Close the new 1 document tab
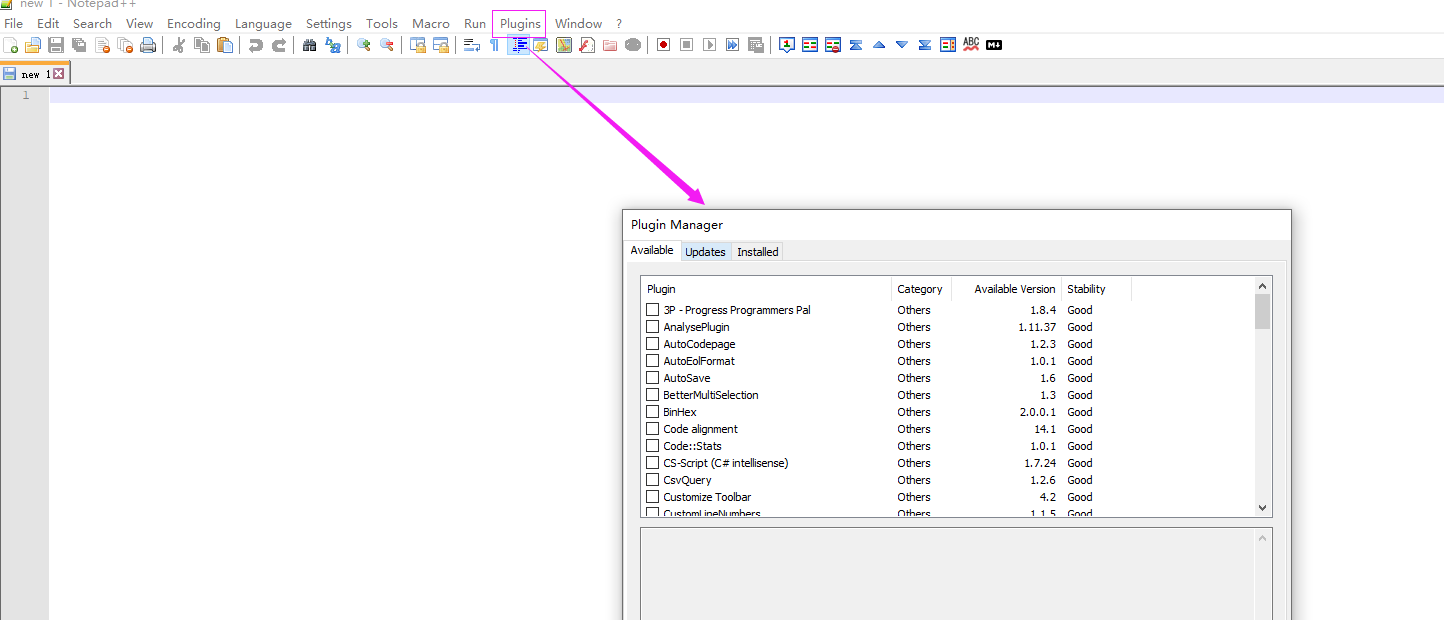Screen dimensions: 1444x620 (59, 74)
